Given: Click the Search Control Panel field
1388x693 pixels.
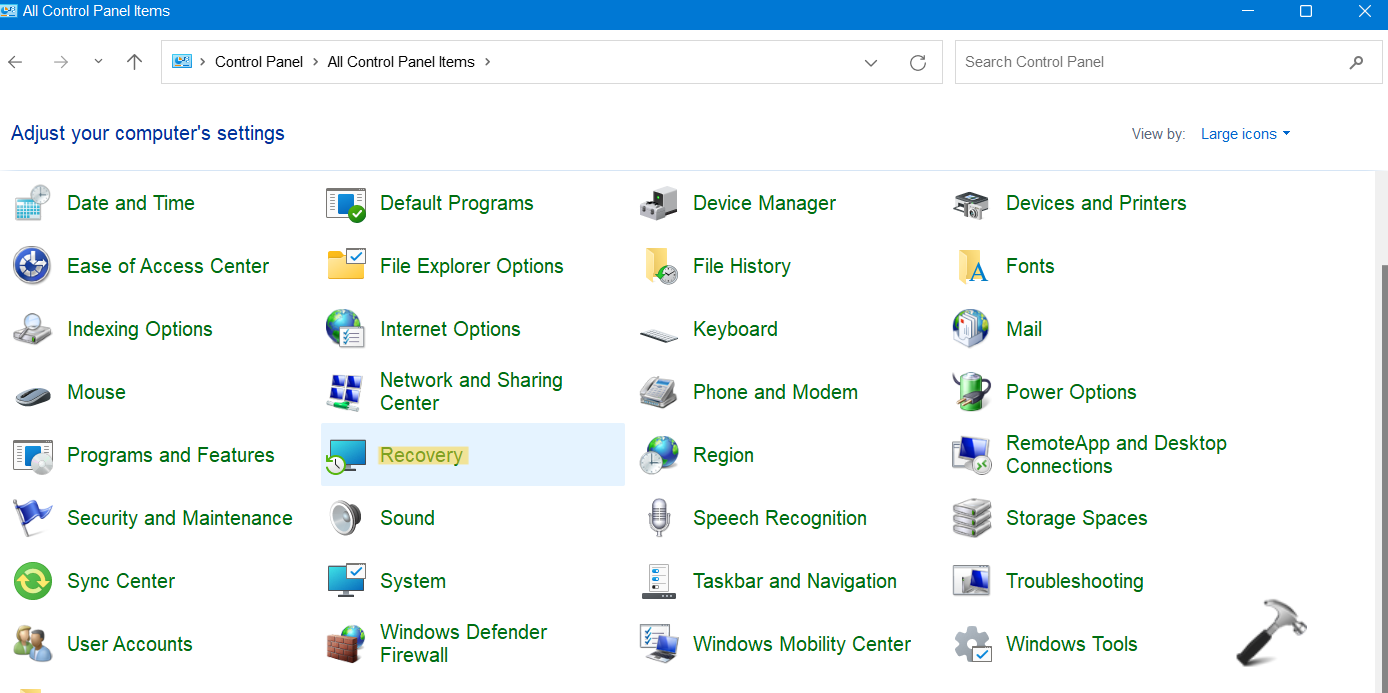Looking at the screenshot, I should coord(1150,62).
